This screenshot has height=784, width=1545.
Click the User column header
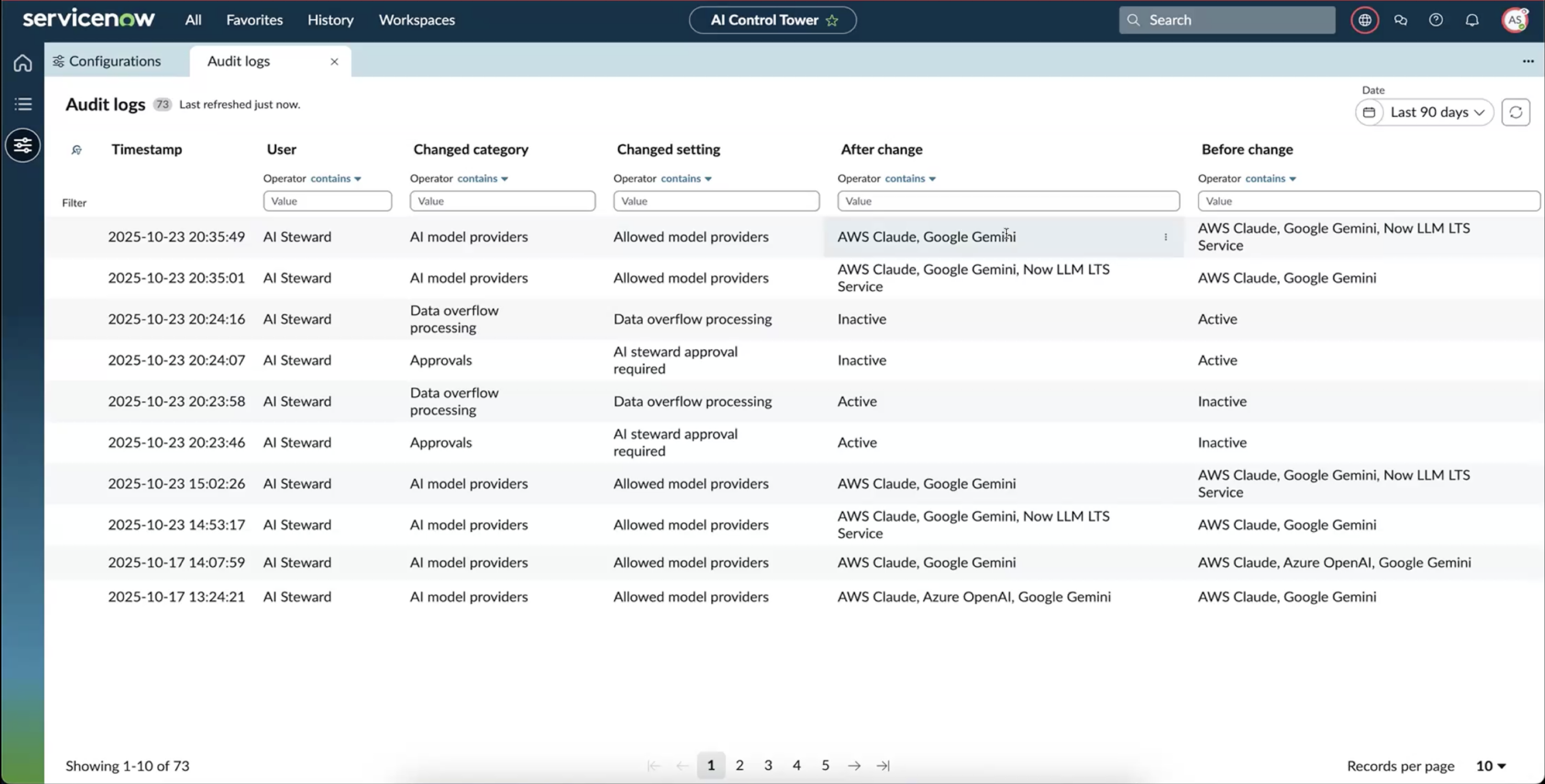coord(281,149)
